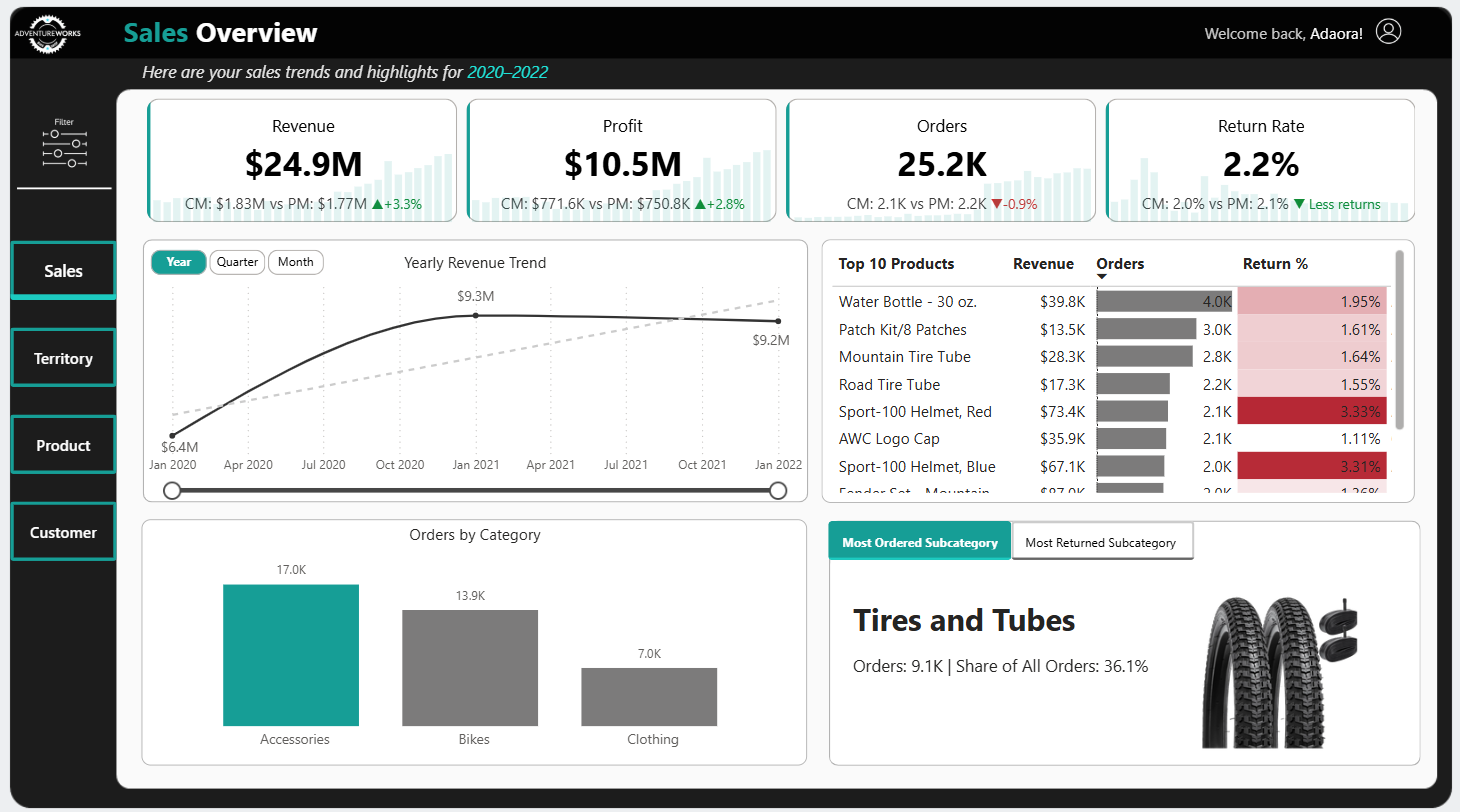This screenshot has height=812, width=1460.
Task: Click the 2020–2022 period text
Action: [x=508, y=72]
